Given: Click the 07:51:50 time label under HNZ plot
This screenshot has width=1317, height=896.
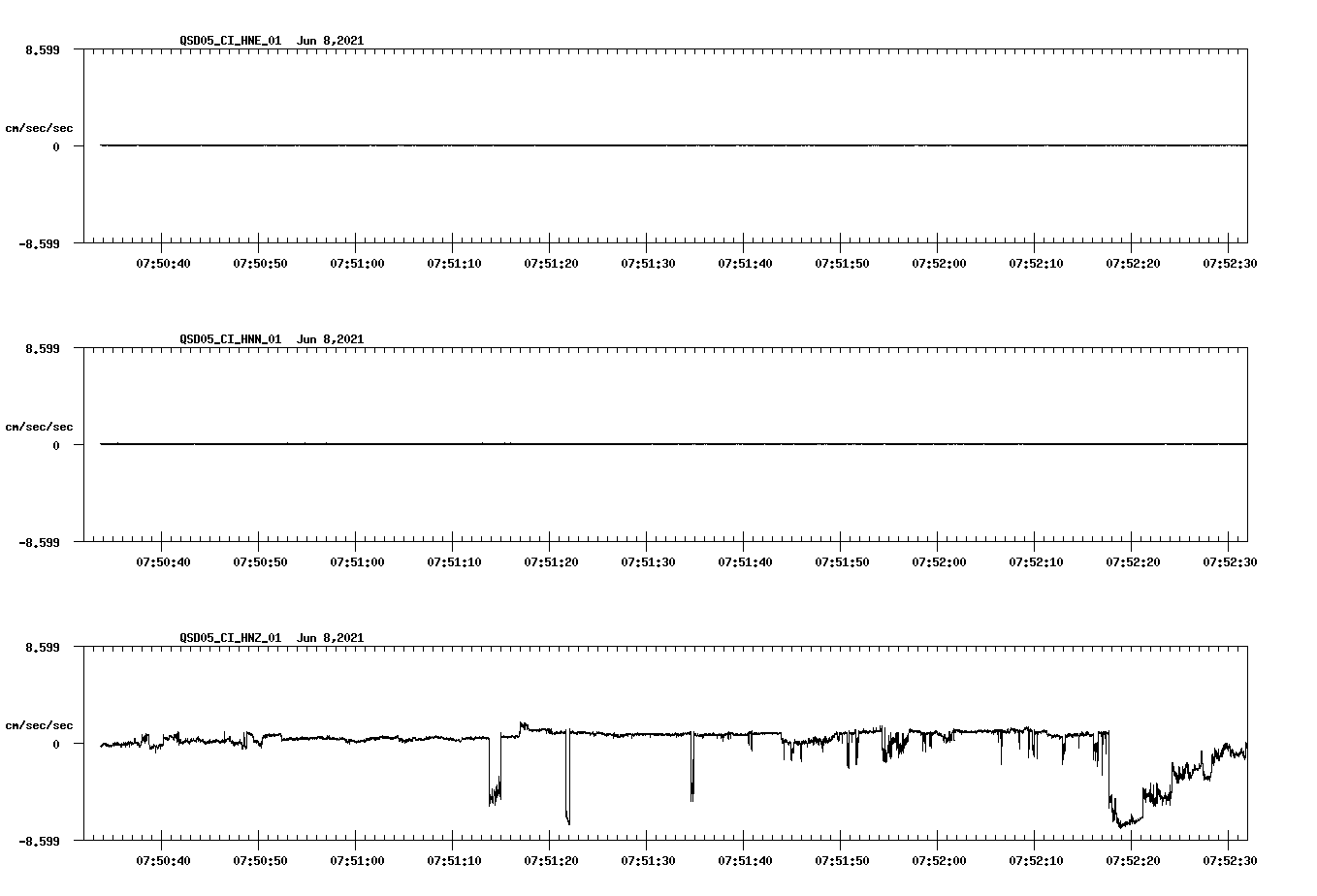Looking at the screenshot, I should 842,860.
